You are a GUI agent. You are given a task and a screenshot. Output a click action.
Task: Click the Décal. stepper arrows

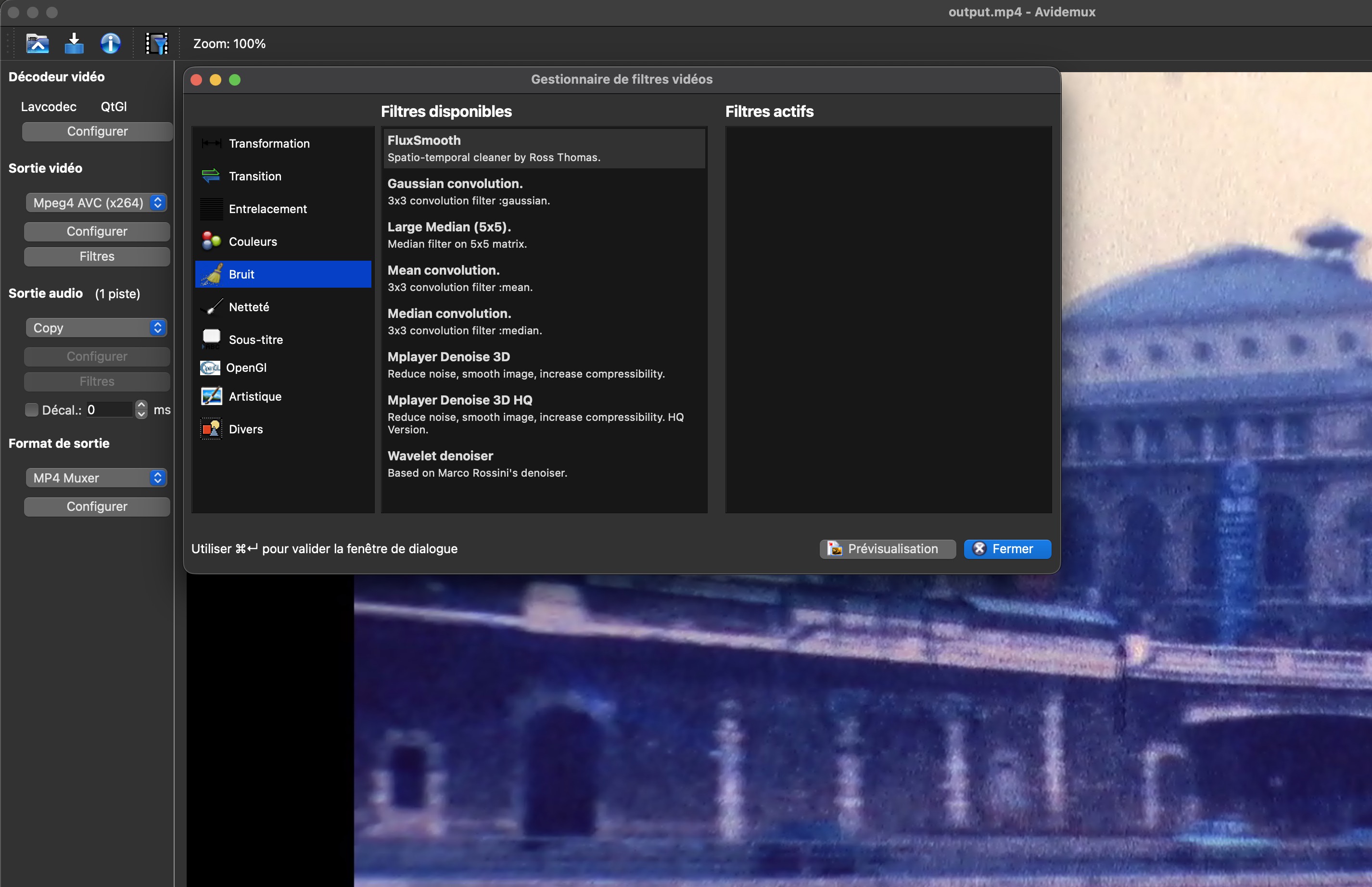tap(141, 409)
